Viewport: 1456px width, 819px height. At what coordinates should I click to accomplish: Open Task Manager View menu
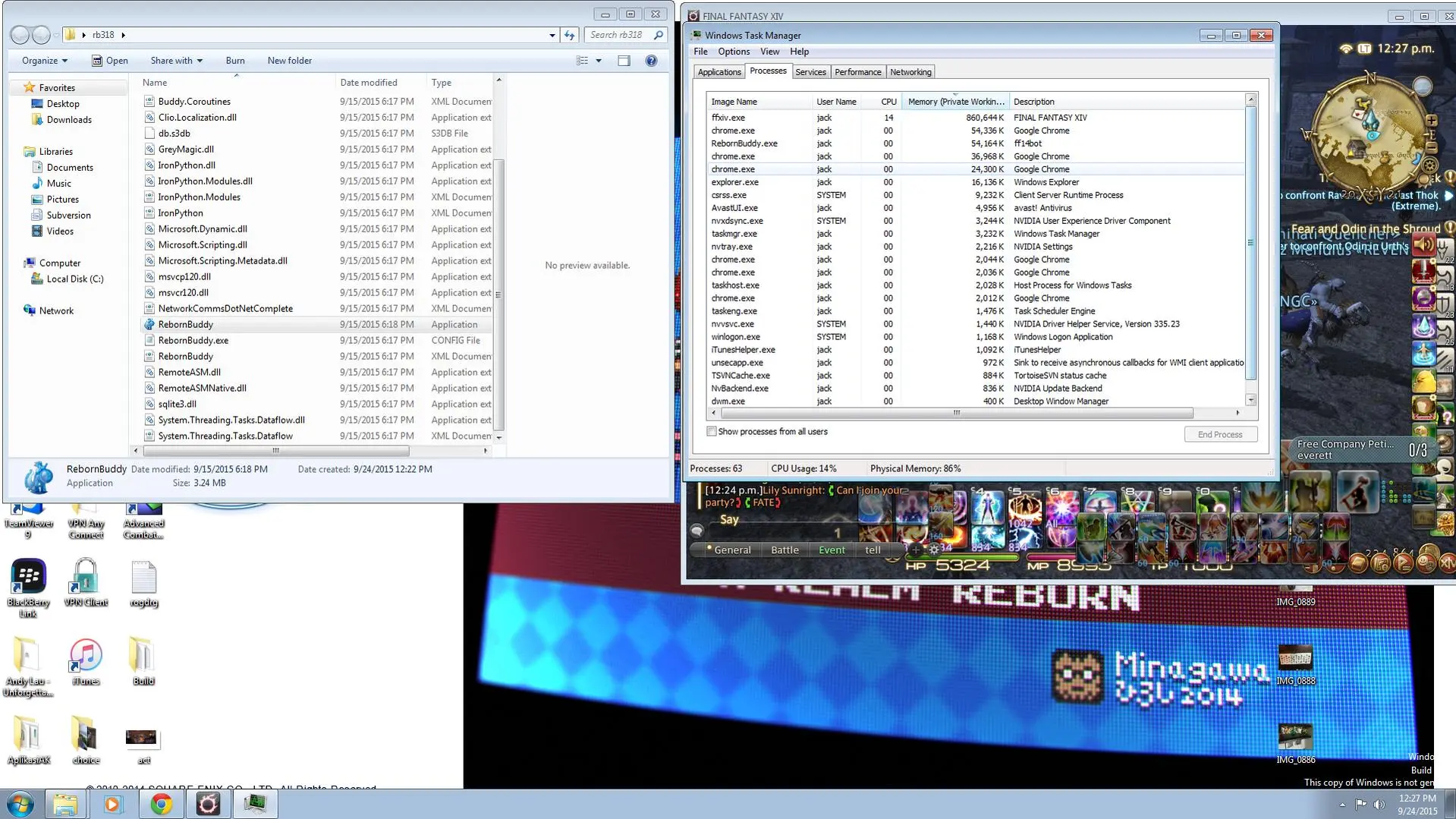(x=770, y=52)
